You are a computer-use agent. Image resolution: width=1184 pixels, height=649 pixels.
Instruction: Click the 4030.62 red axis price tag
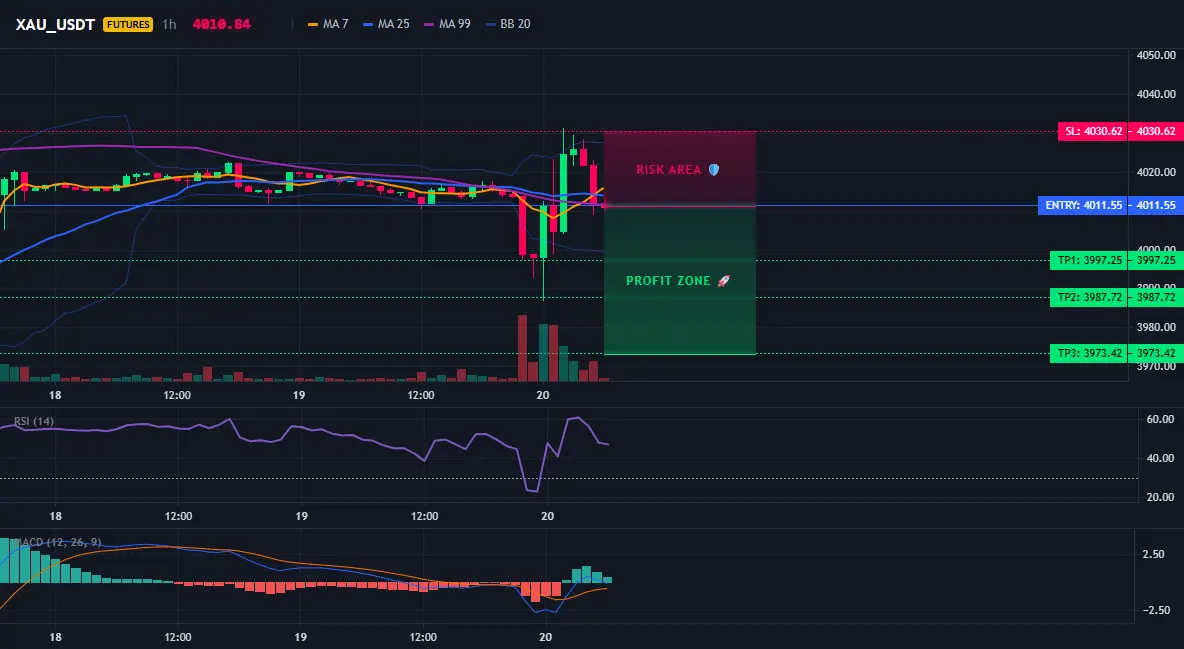(x=1156, y=131)
